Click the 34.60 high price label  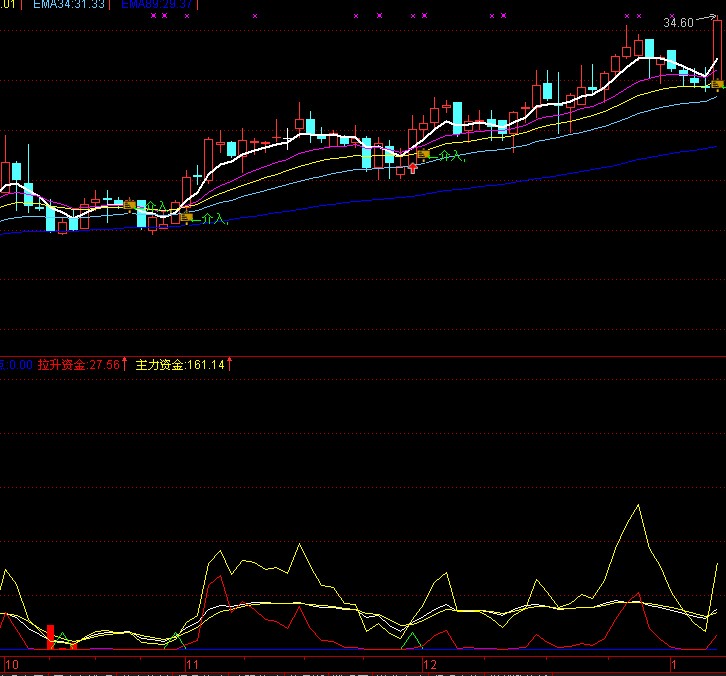[678, 22]
